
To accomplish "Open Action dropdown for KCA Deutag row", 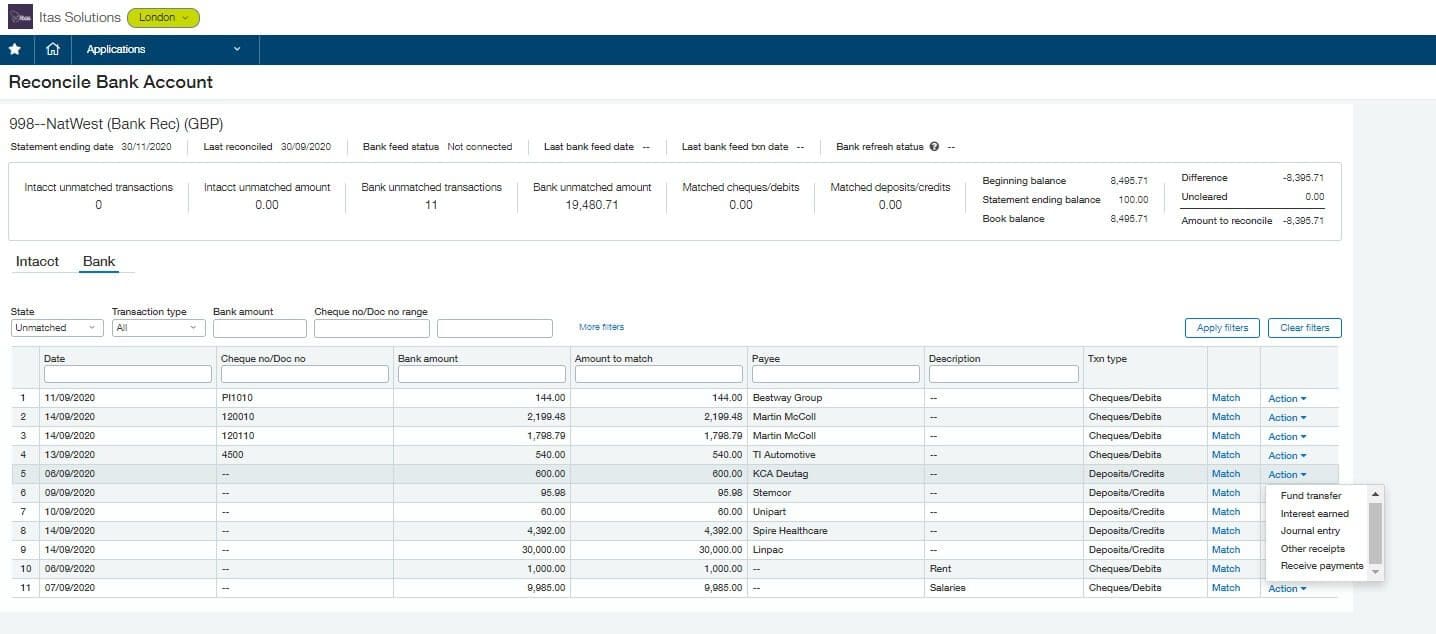I will click(1287, 474).
